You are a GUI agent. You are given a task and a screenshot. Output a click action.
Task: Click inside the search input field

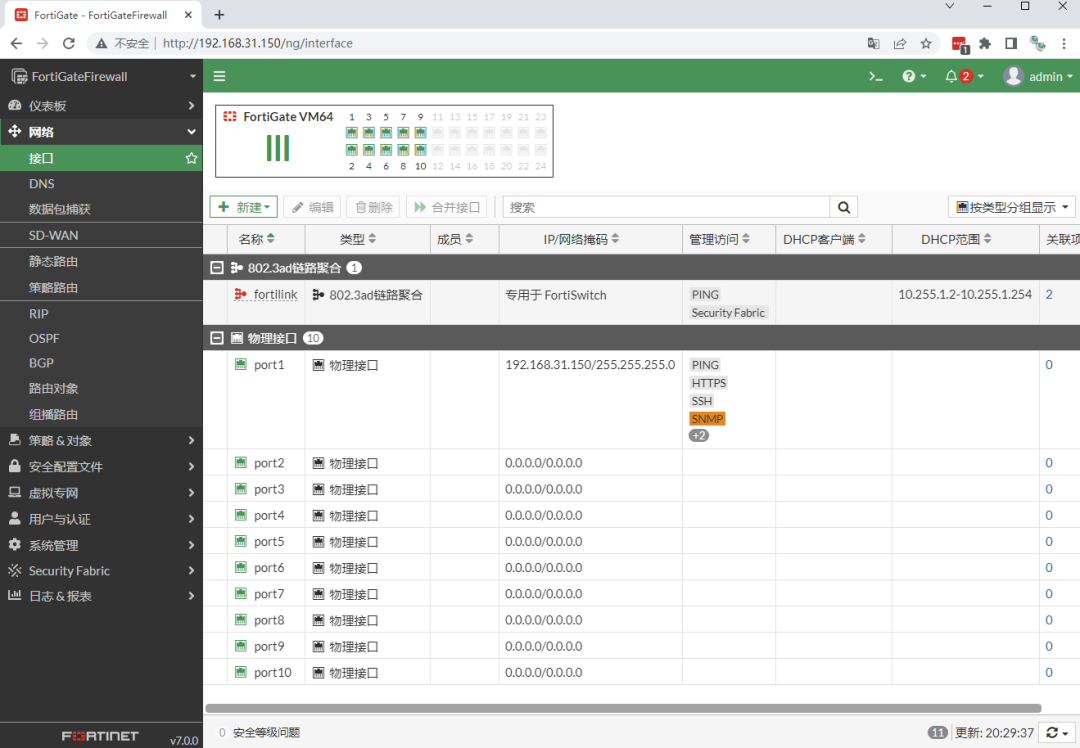tap(660, 206)
